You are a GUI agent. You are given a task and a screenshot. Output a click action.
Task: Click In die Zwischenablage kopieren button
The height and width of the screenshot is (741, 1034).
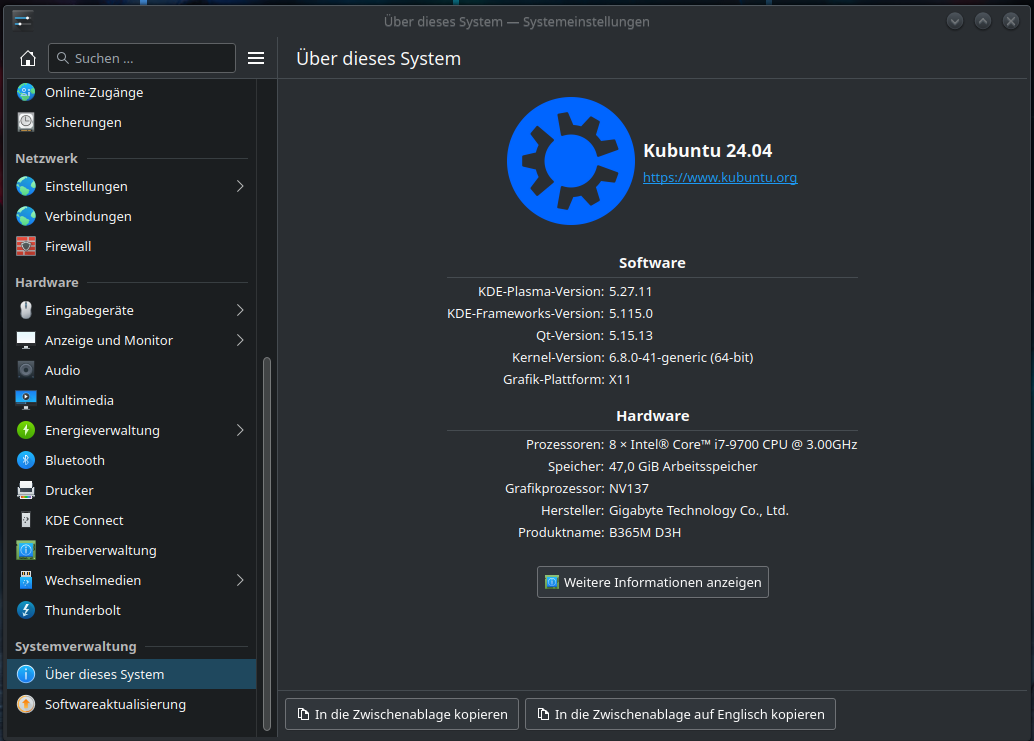pyautogui.click(x=402, y=714)
